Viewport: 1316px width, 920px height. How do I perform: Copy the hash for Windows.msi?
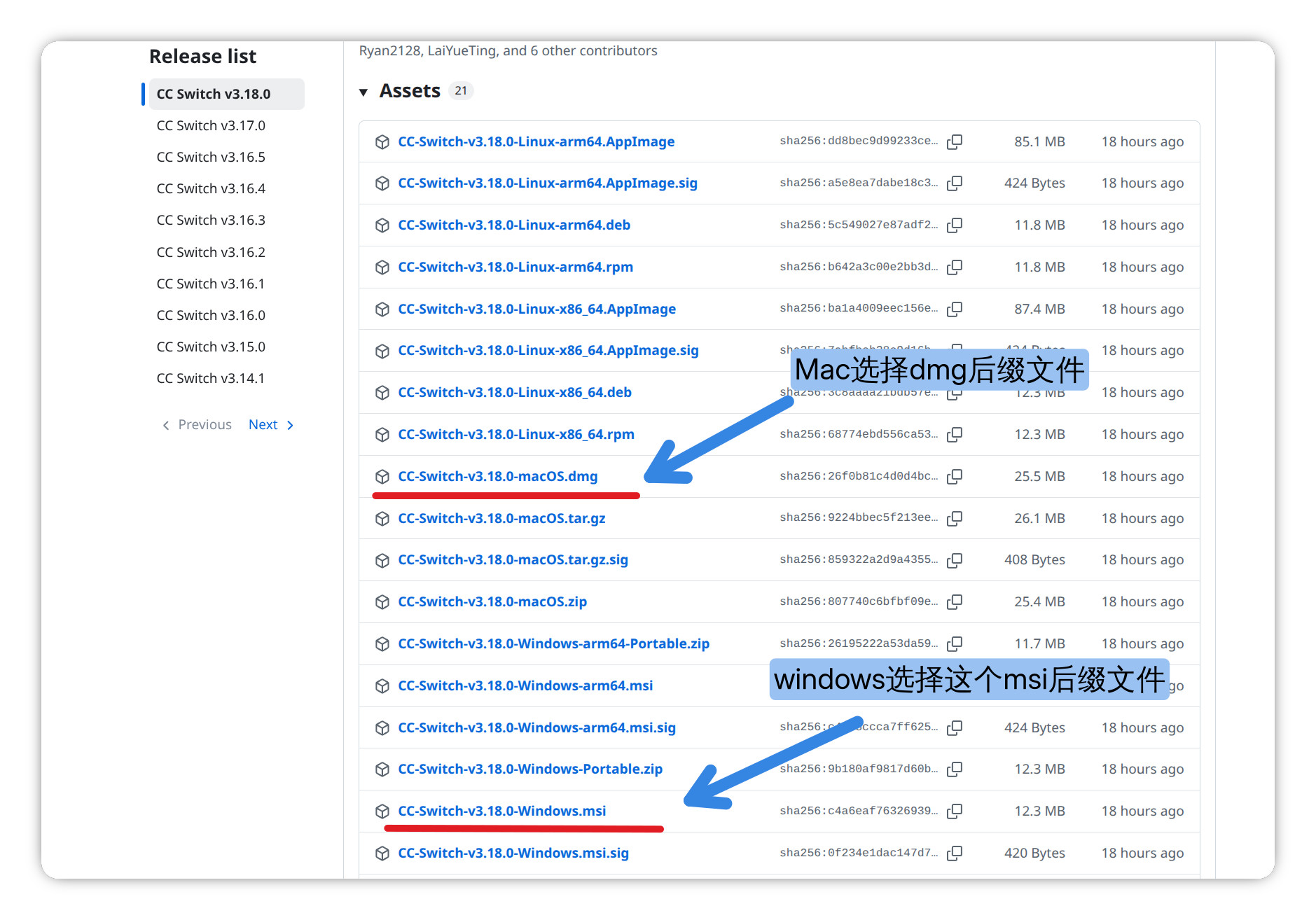[955, 811]
